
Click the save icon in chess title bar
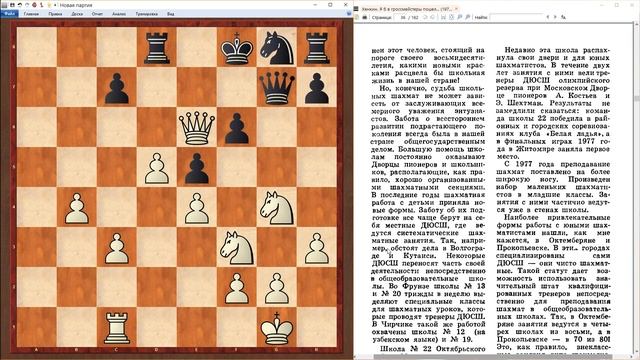click(12, 5)
